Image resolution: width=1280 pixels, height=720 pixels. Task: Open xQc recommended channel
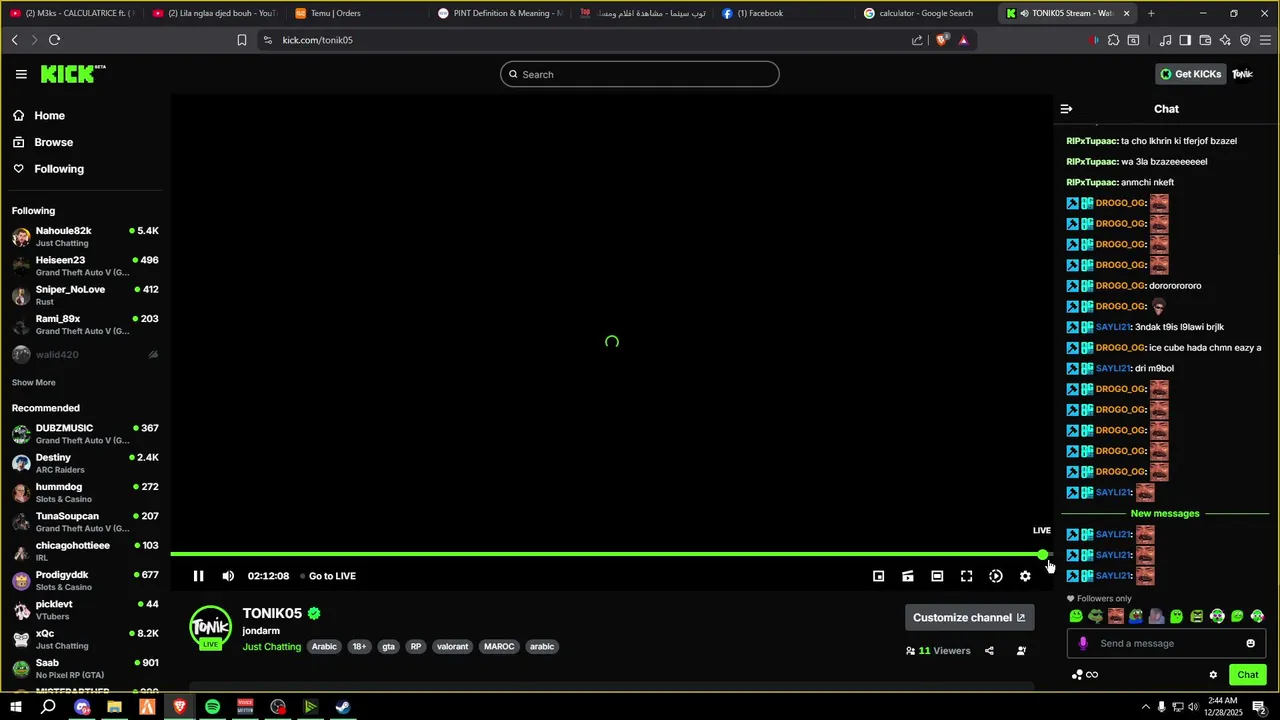85,639
